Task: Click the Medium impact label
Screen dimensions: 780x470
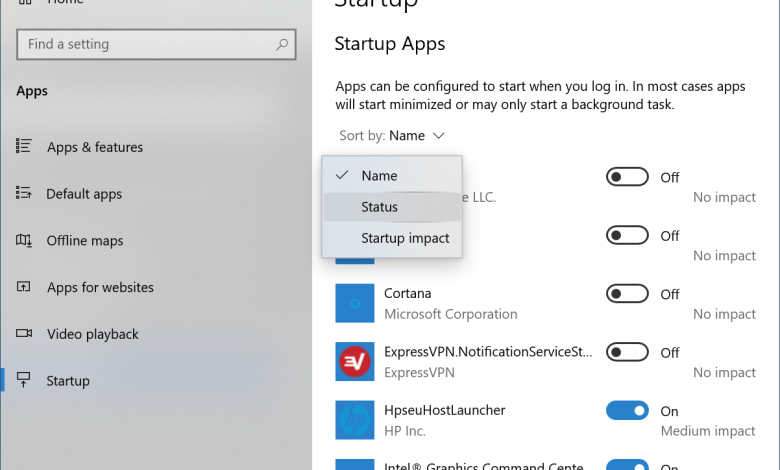Action: tap(708, 431)
